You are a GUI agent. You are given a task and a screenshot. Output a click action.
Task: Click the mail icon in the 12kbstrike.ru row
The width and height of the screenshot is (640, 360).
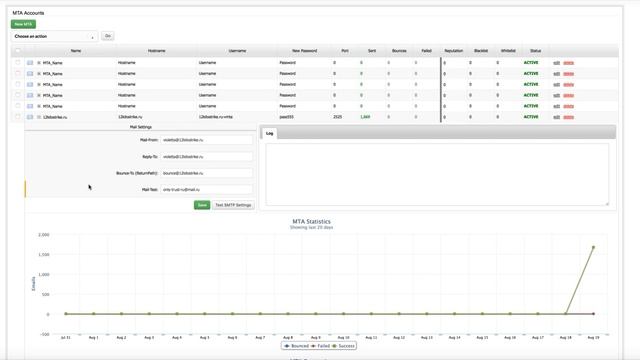(30, 117)
